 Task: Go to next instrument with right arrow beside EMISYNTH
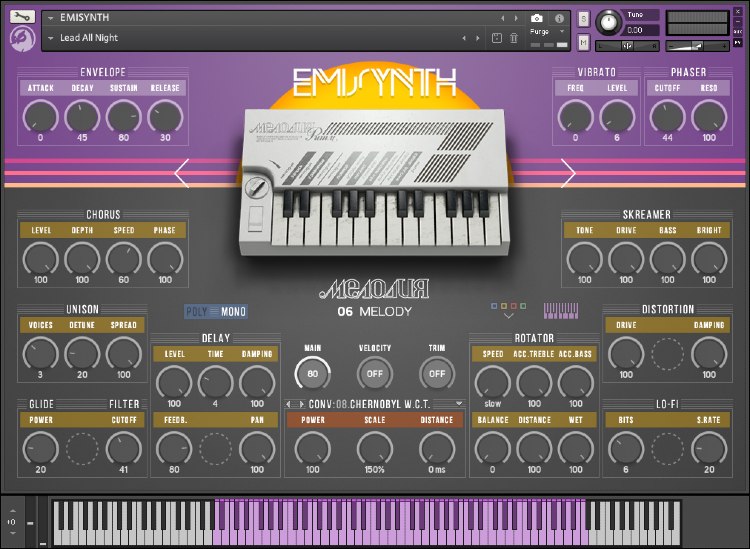click(x=516, y=18)
